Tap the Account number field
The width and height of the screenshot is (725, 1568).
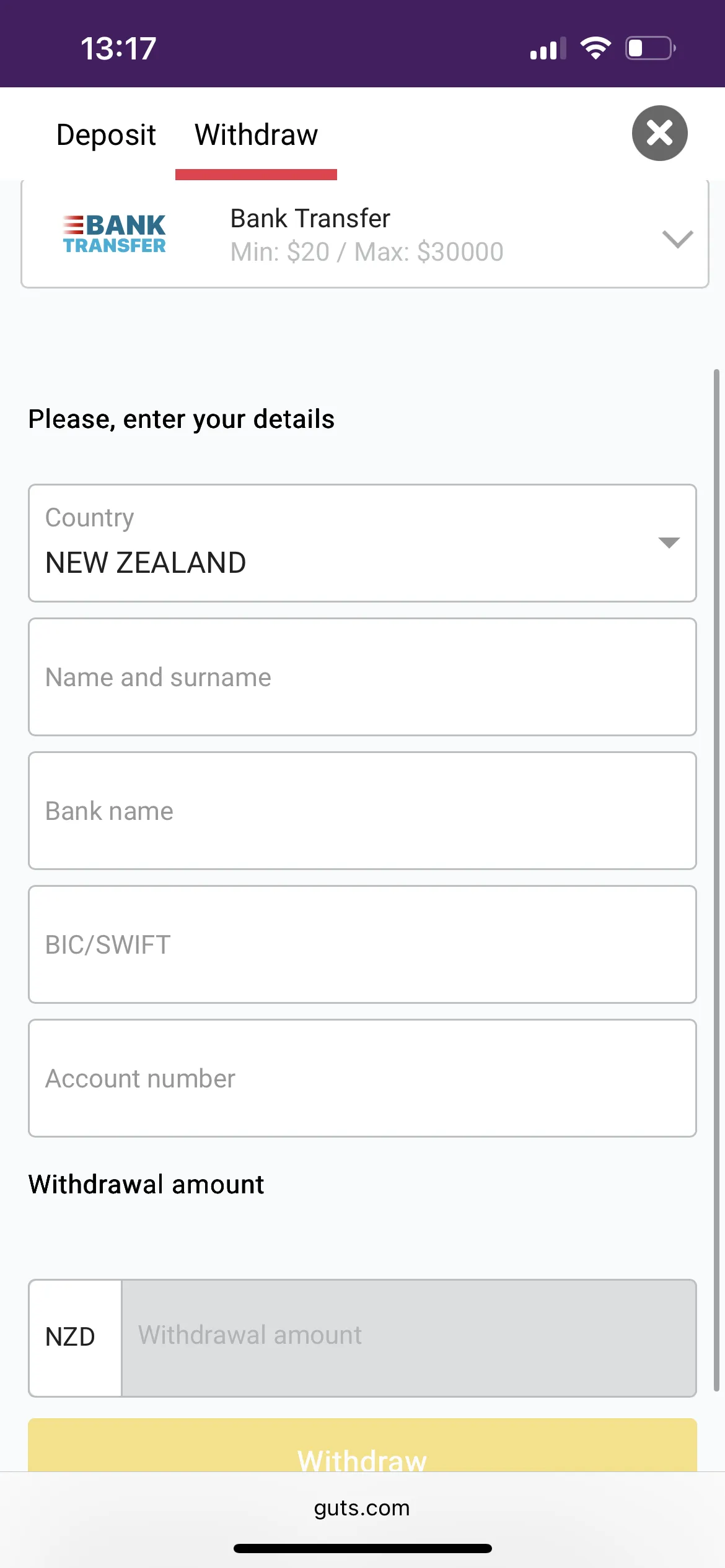coord(362,1078)
